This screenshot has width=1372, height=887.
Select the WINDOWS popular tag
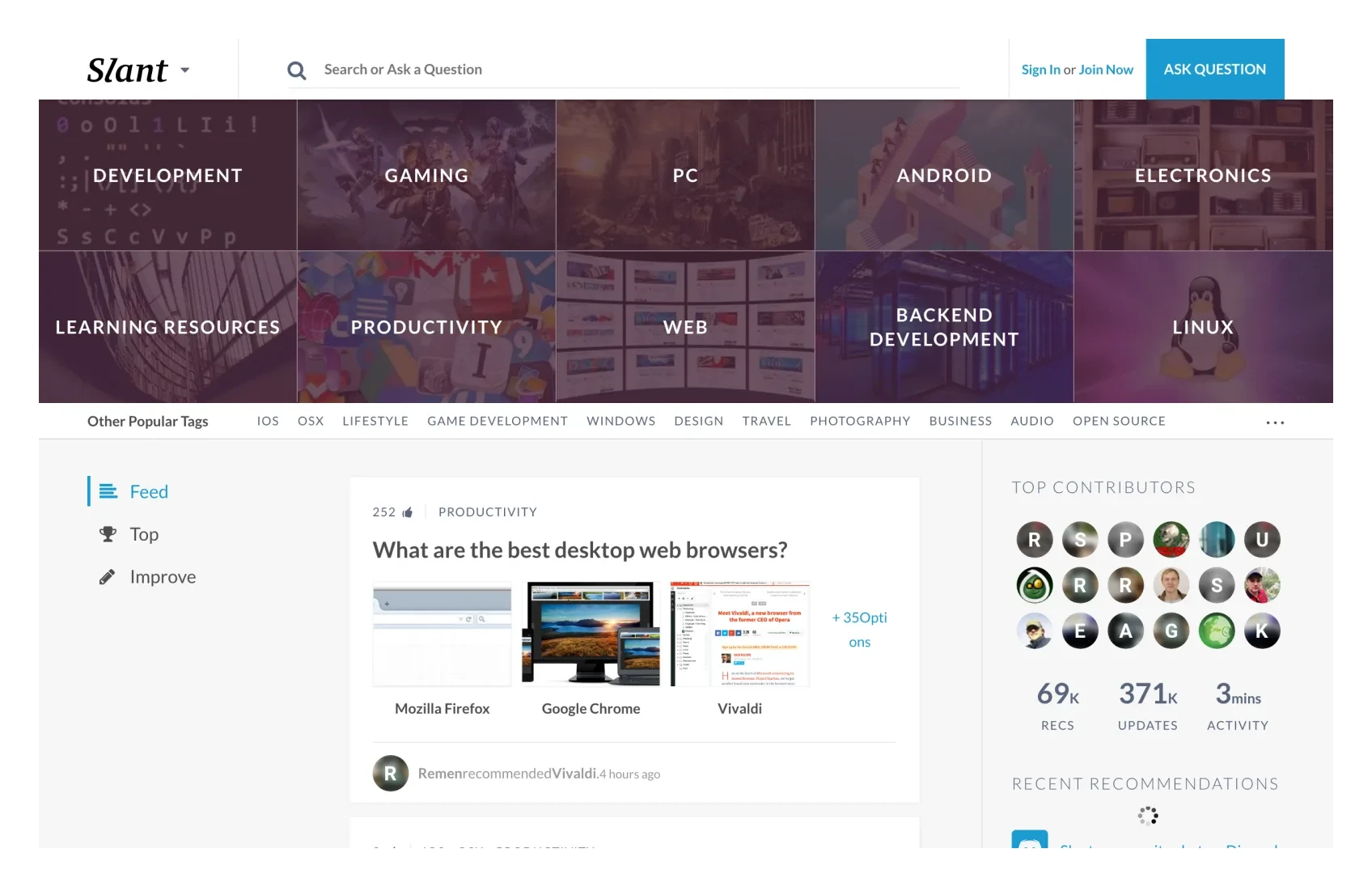pos(621,421)
